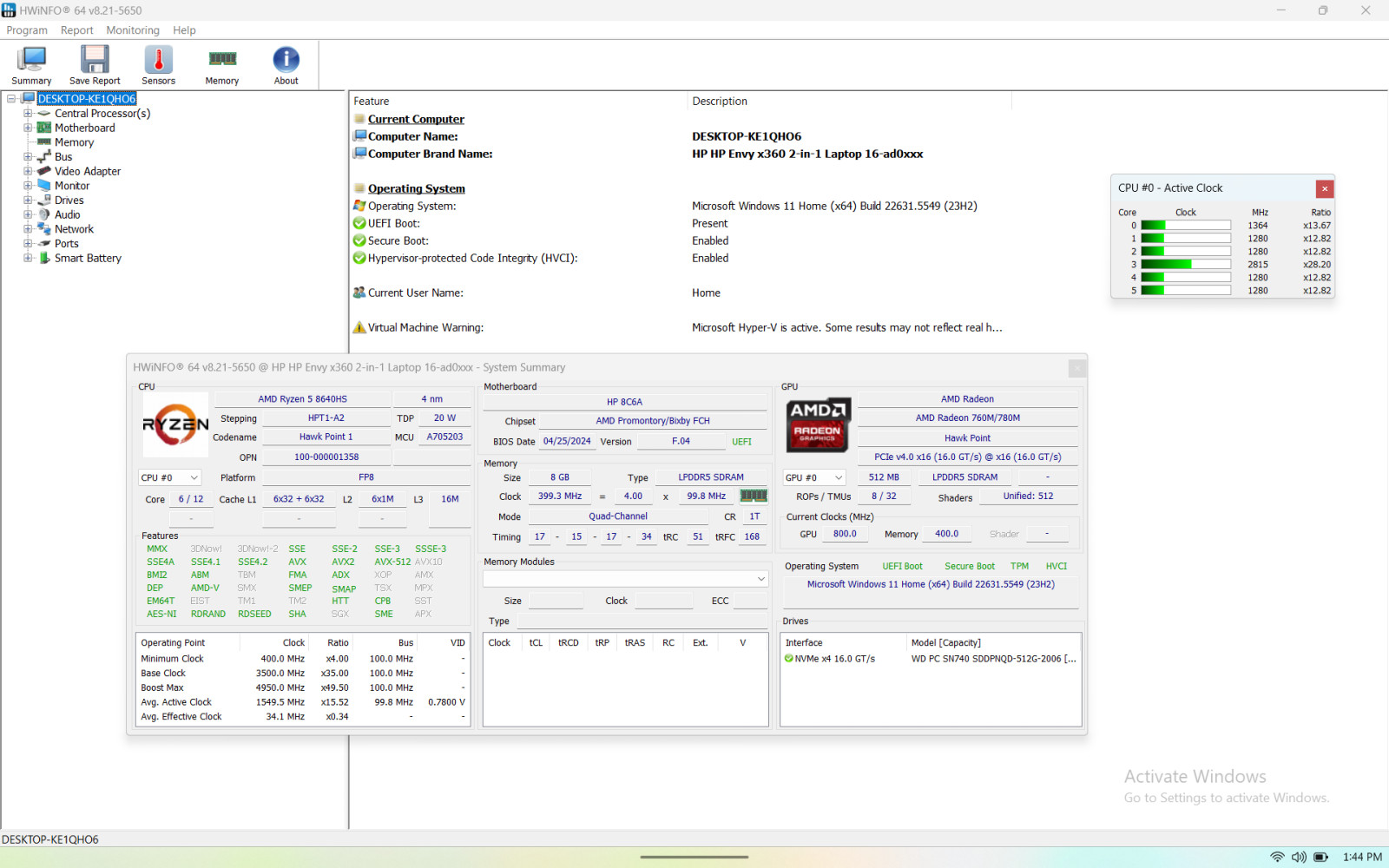
Task: Expand the Bus tree node
Action: point(28,156)
